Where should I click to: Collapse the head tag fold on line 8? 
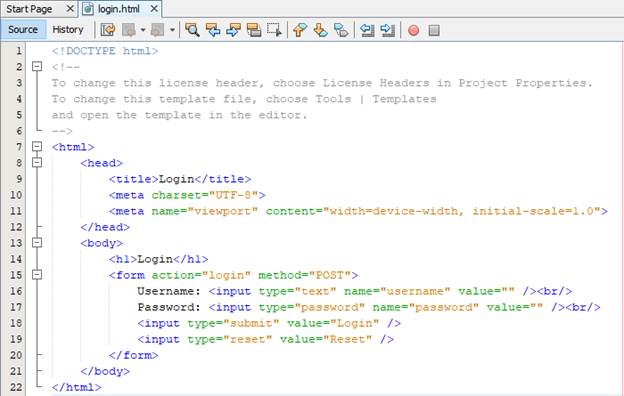pyautogui.click(x=37, y=162)
